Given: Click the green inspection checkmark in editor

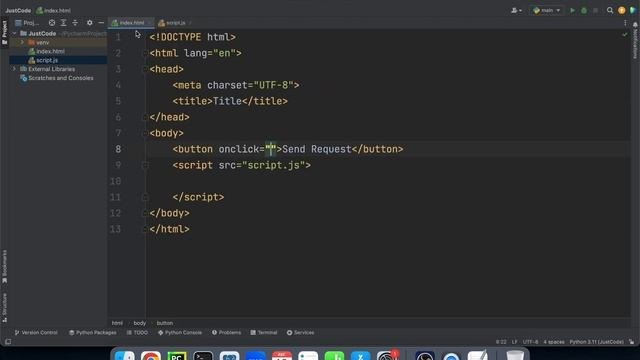Looking at the screenshot, I should click(x=624, y=35).
